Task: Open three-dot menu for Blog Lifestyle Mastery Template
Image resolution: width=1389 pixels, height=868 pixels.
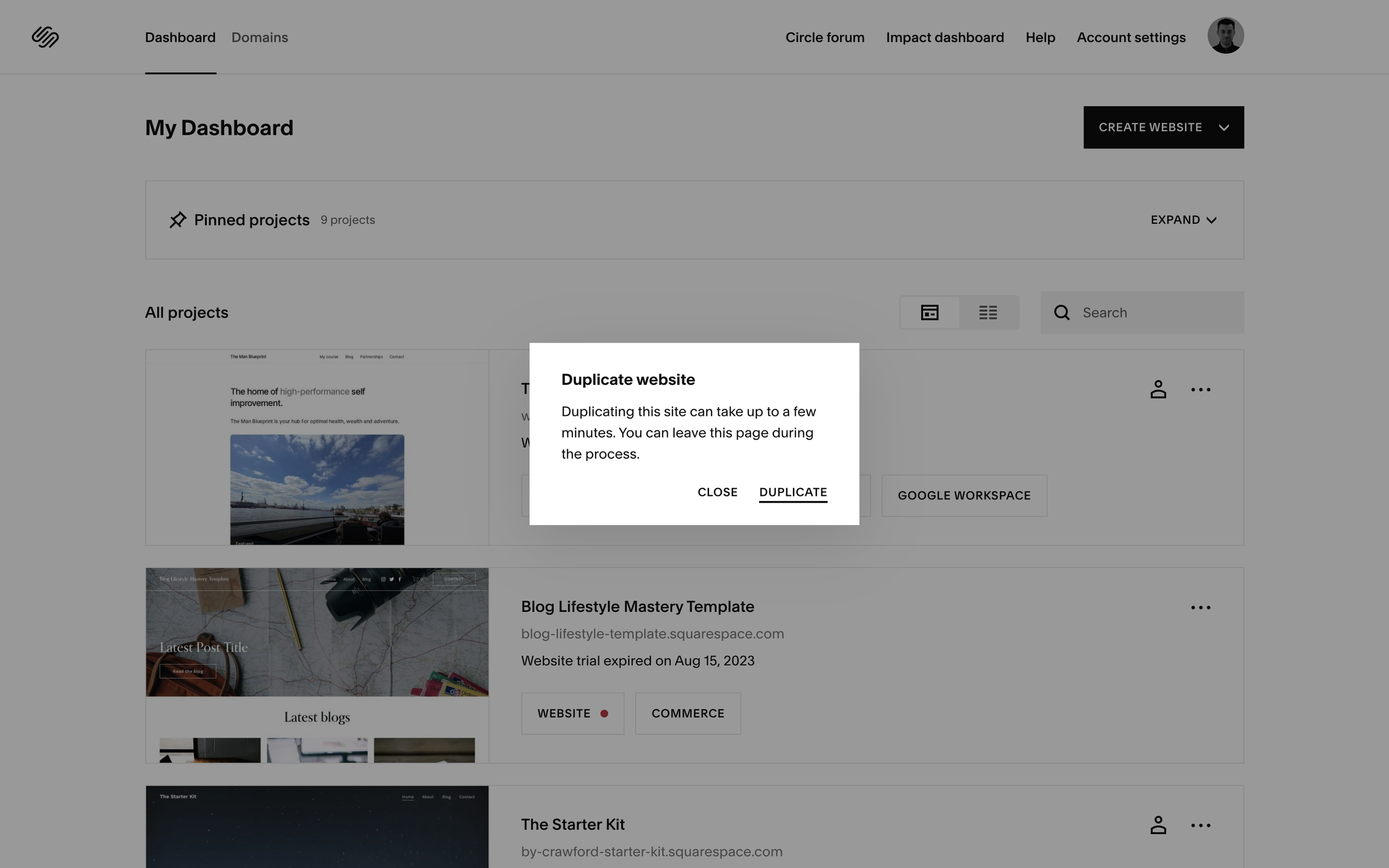Action: click(x=1200, y=608)
